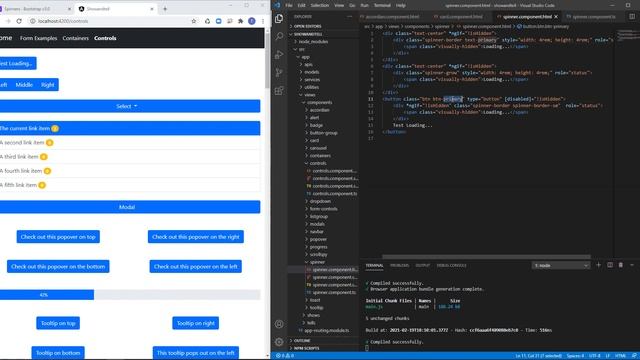The width and height of the screenshot is (640, 360).
Task: Open Containers in the navbar
Action: 76,38
